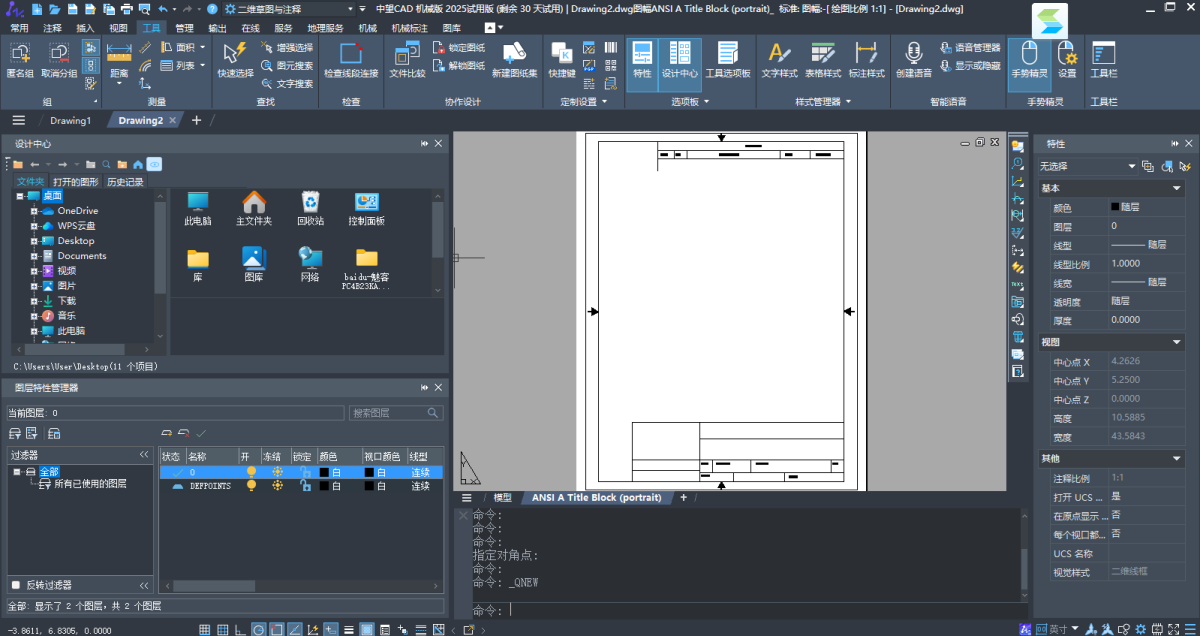Image resolution: width=1200 pixels, height=636 pixels.
Task: Click the 创建语音 create voice icon
Action: click(x=913, y=54)
